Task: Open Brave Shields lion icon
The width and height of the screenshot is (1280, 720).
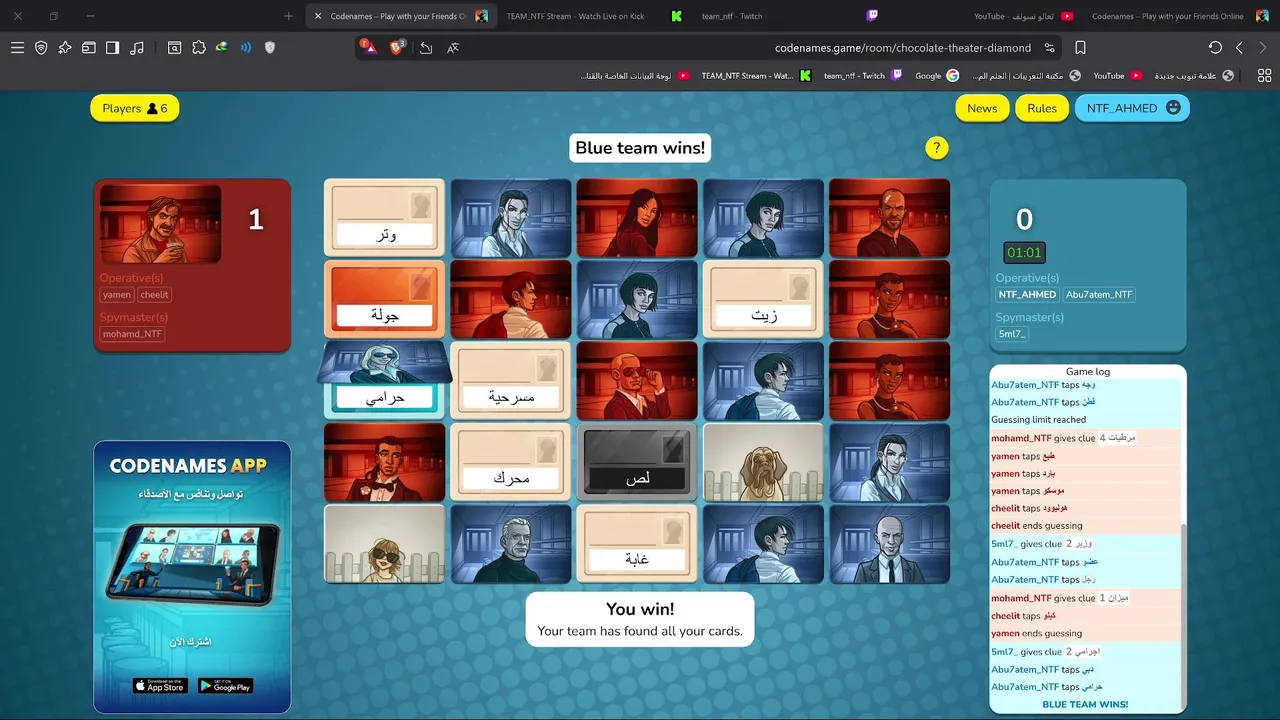Action: click(397, 48)
